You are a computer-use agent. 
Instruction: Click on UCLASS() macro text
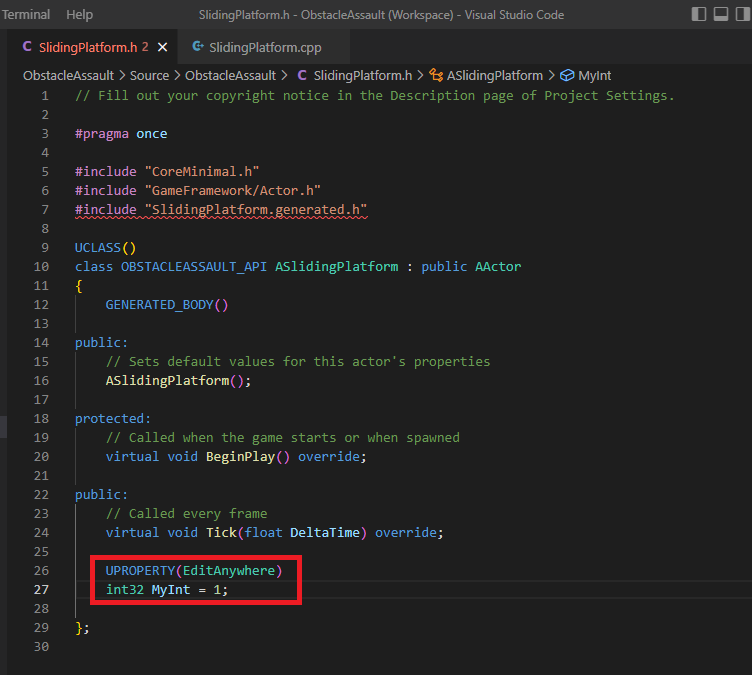click(x=106, y=248)
